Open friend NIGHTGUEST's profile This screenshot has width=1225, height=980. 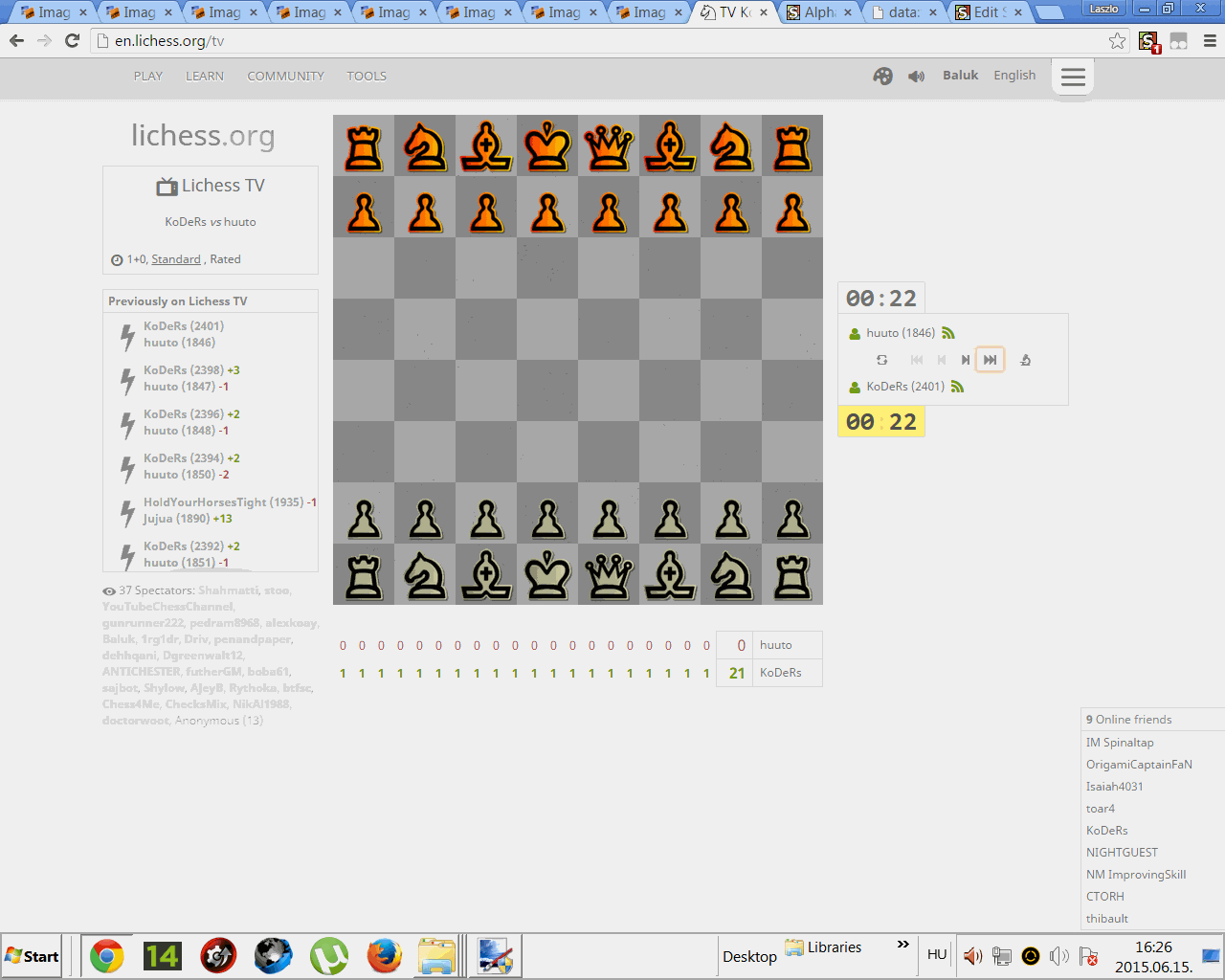[1122, 853]
